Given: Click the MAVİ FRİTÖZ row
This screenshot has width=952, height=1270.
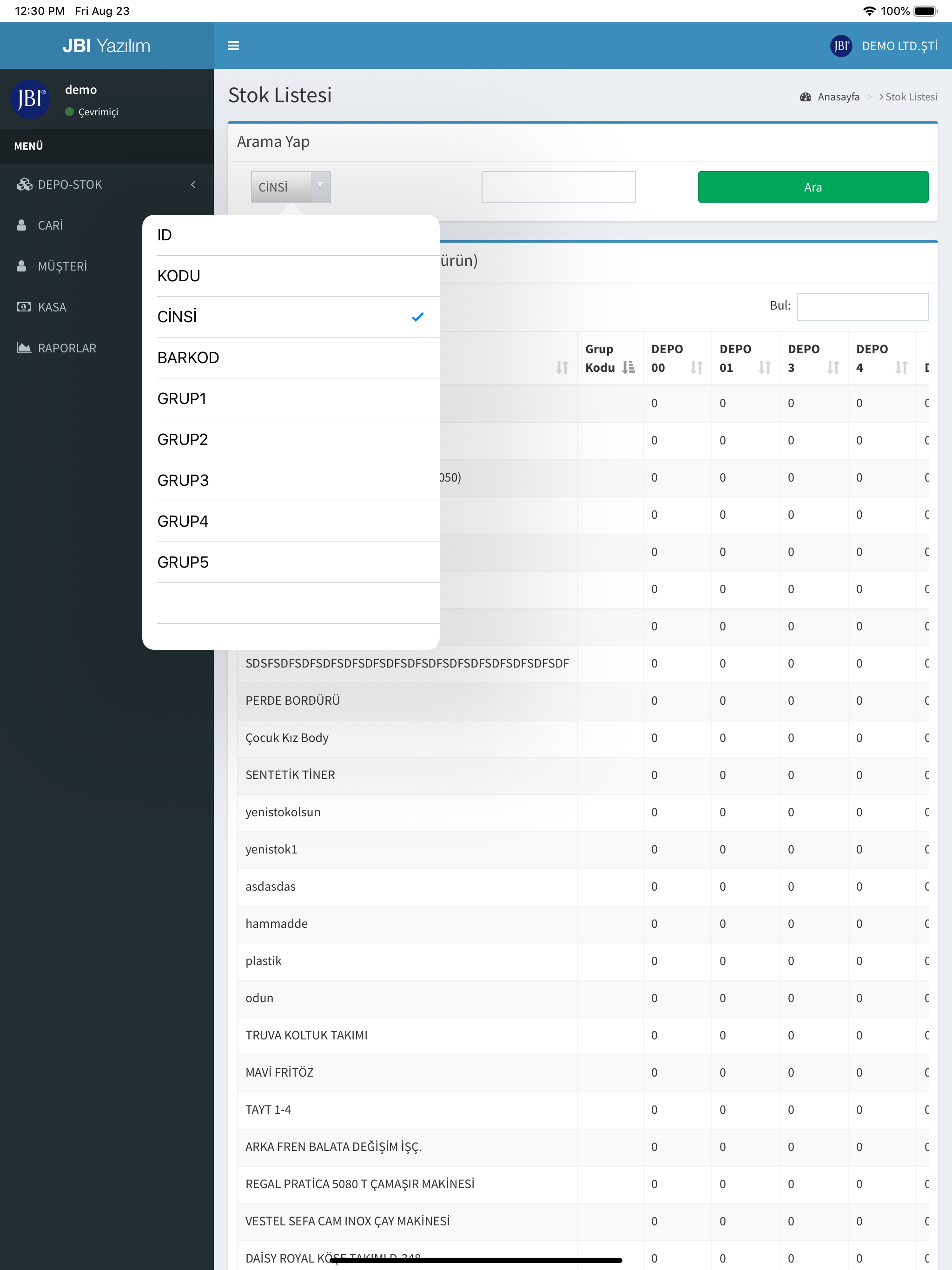Looking at the screenshot, I should 583,1072.
